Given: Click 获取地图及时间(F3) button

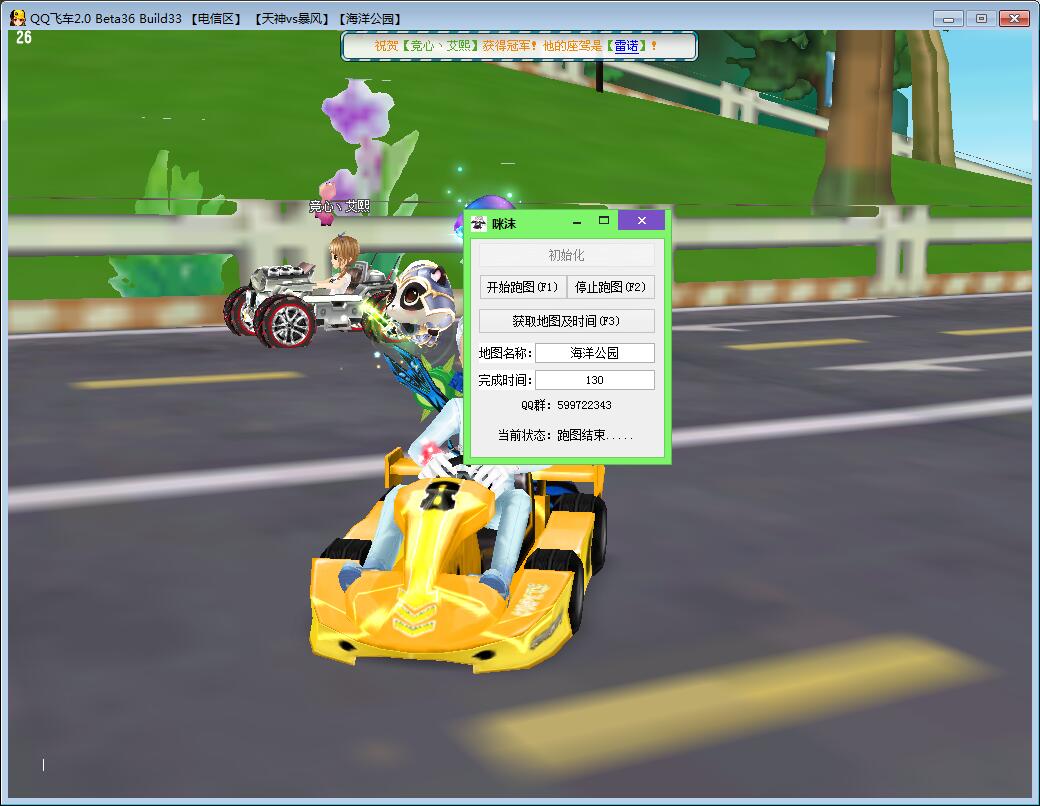Looking at the screenshot, I should [566, 321].
